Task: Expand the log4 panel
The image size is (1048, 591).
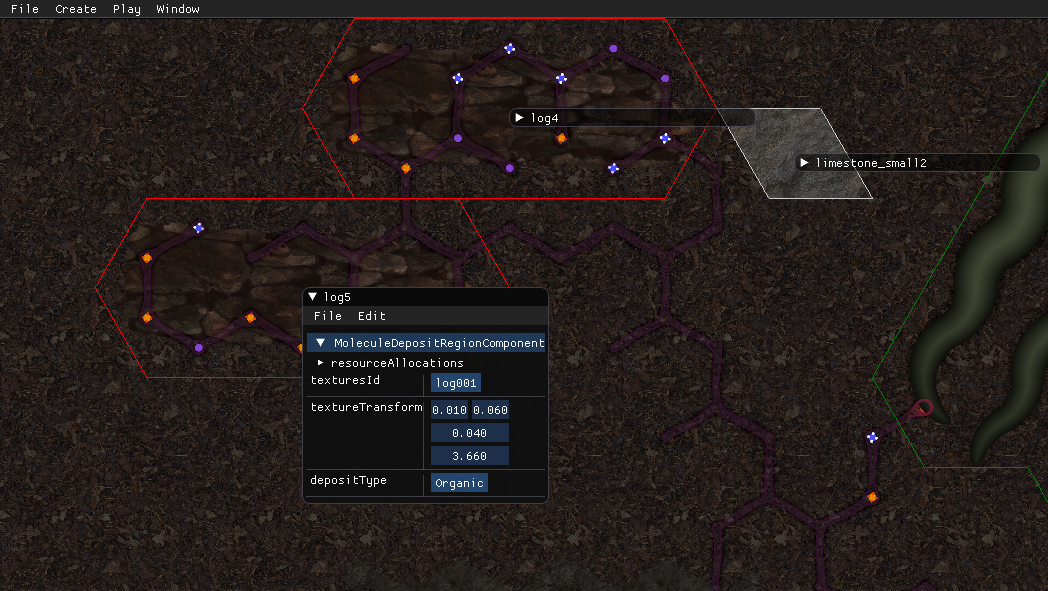Action: (519, 118)
